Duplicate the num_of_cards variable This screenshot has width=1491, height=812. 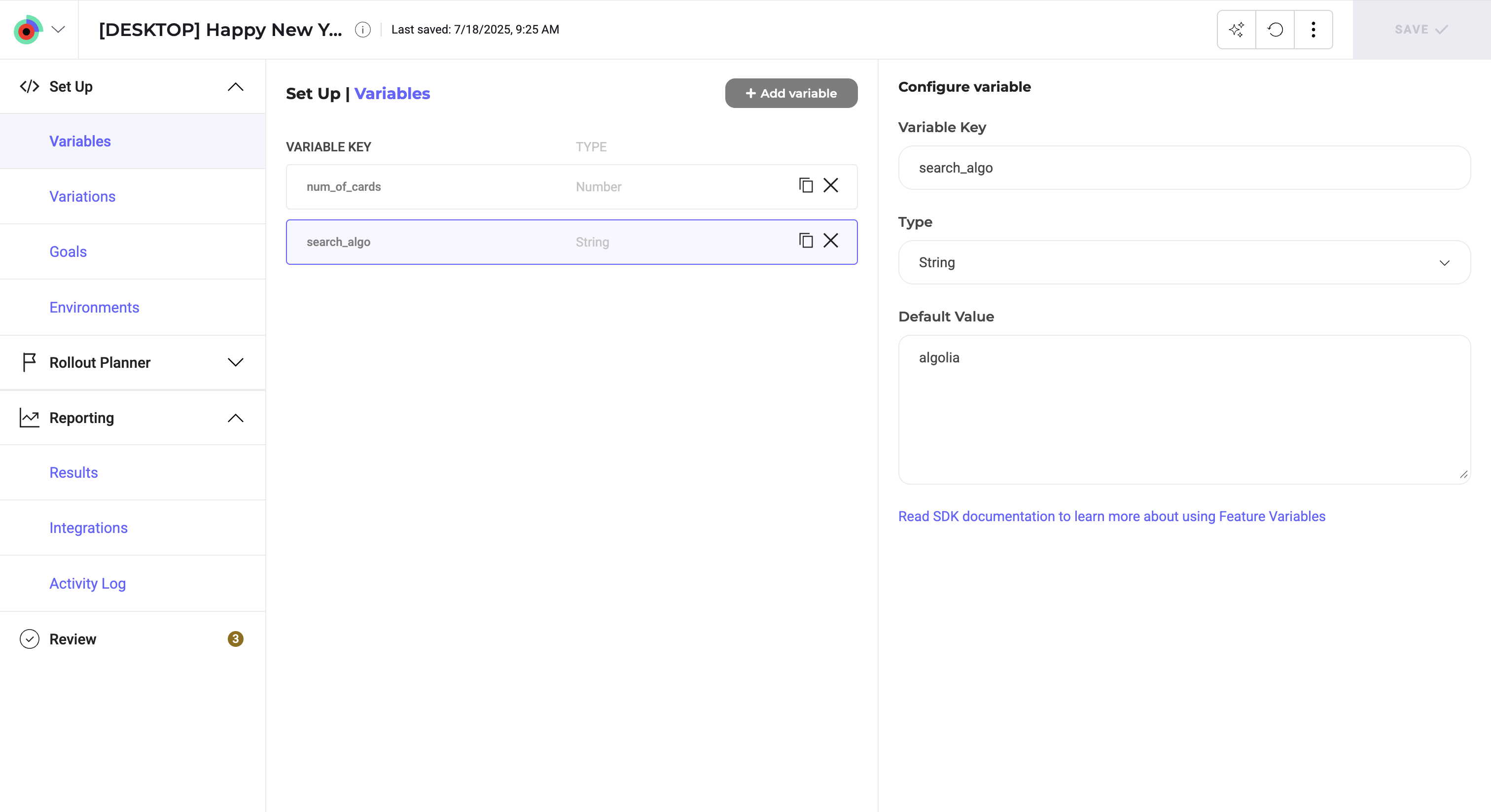click(806, 185)
